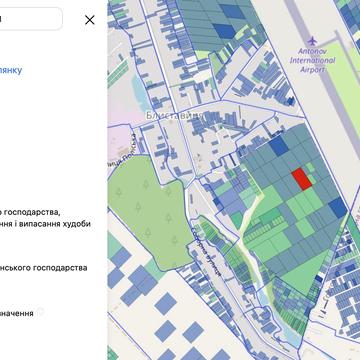Click the line ending "господарства," in the panel

pyautogui.click(x=30, y=212)
